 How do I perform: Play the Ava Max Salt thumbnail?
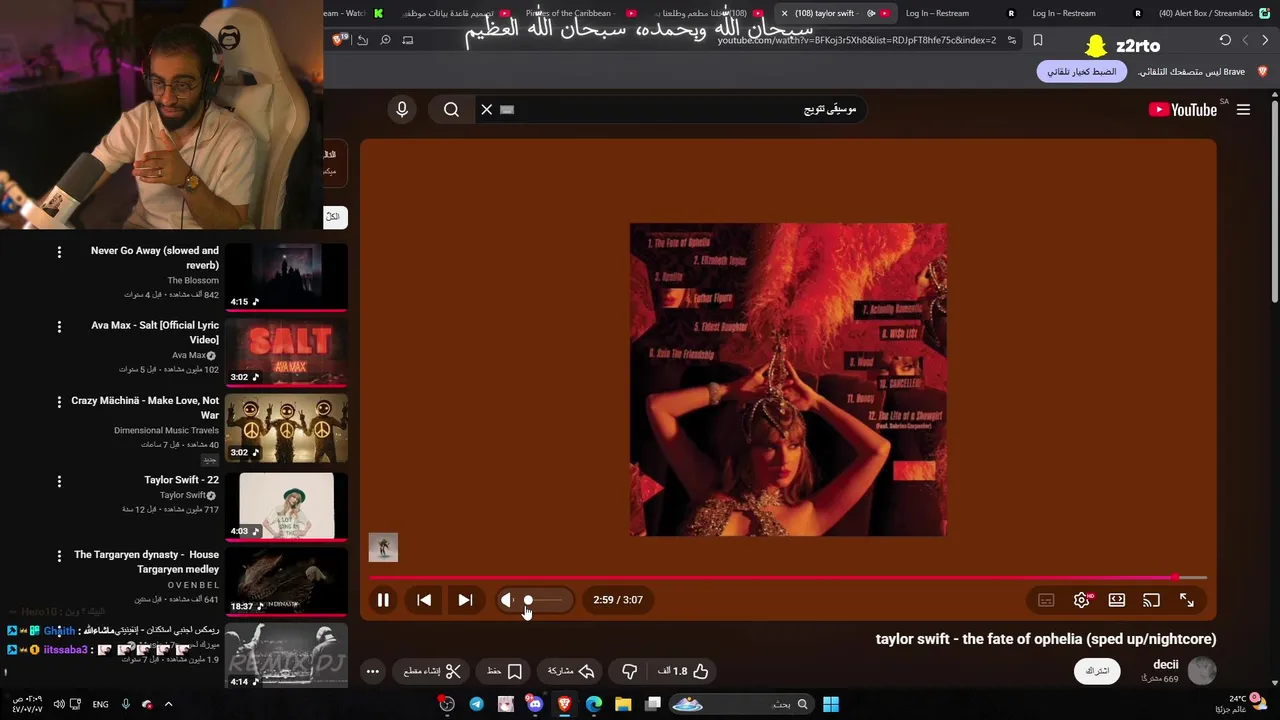[286, 352]
